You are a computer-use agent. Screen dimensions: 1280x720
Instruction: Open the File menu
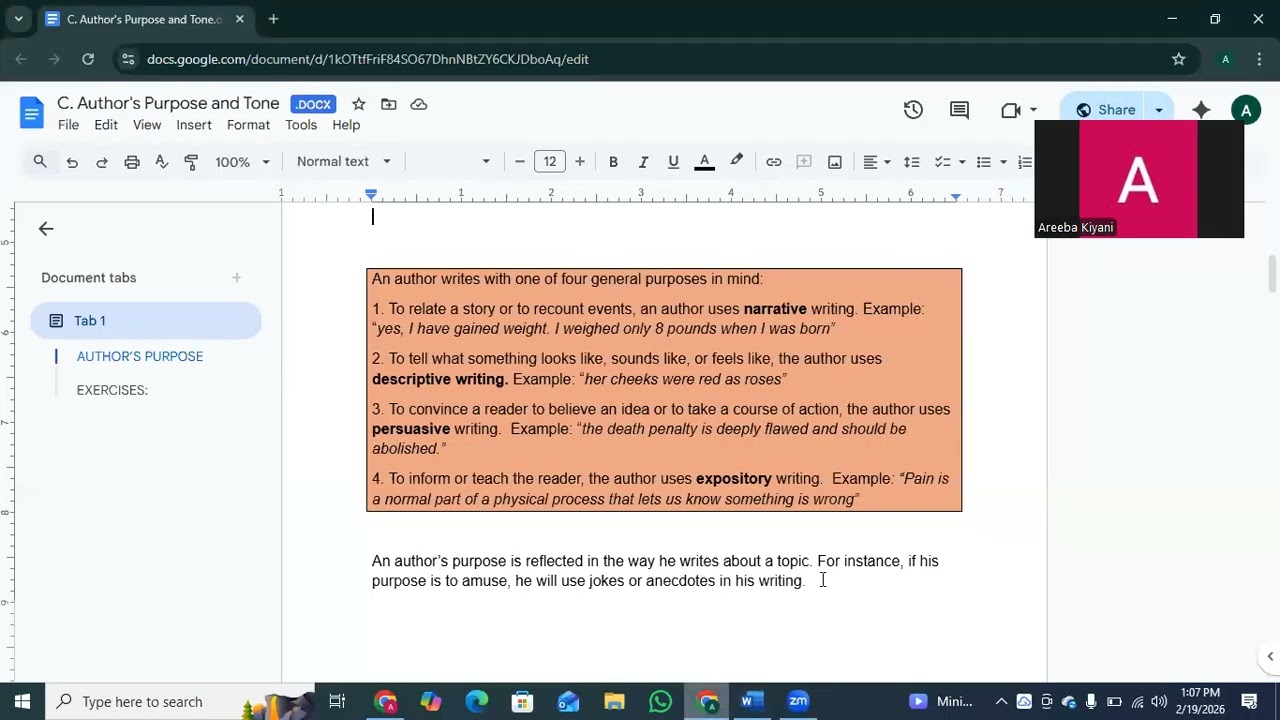(x=68, y=125)
